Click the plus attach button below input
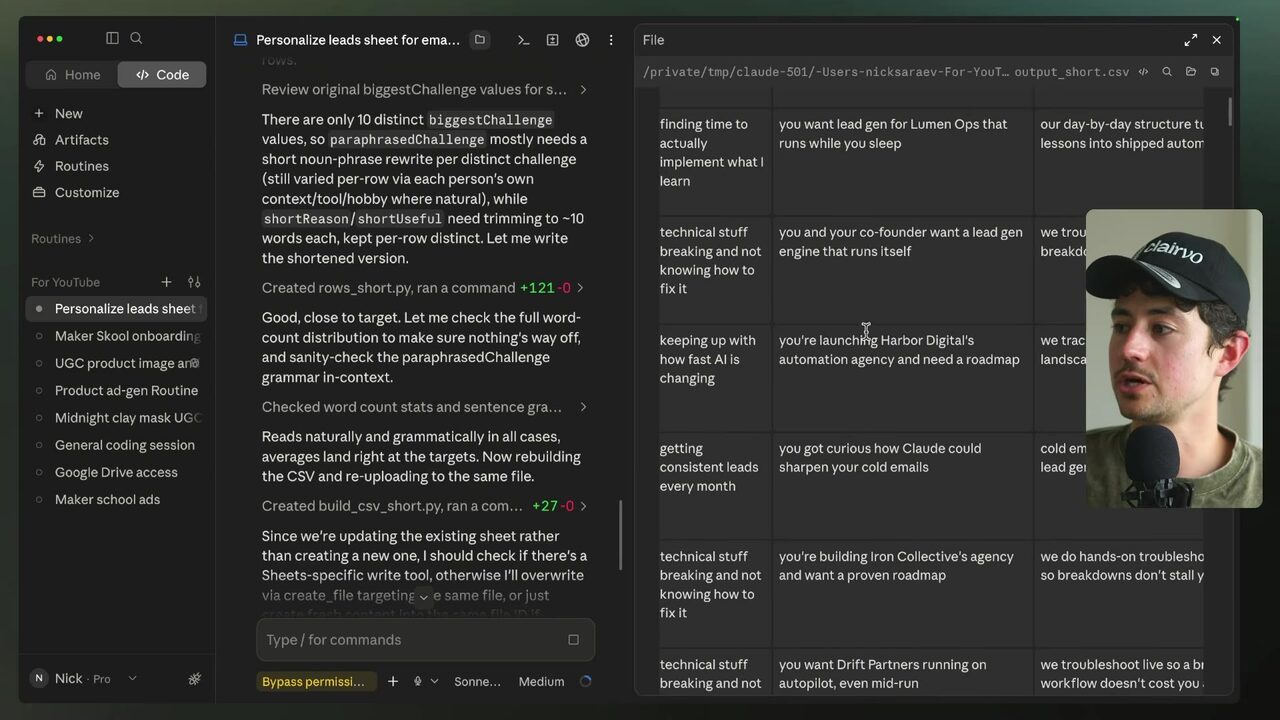This screenshot has height=720, width=1280. coord(393,681)
